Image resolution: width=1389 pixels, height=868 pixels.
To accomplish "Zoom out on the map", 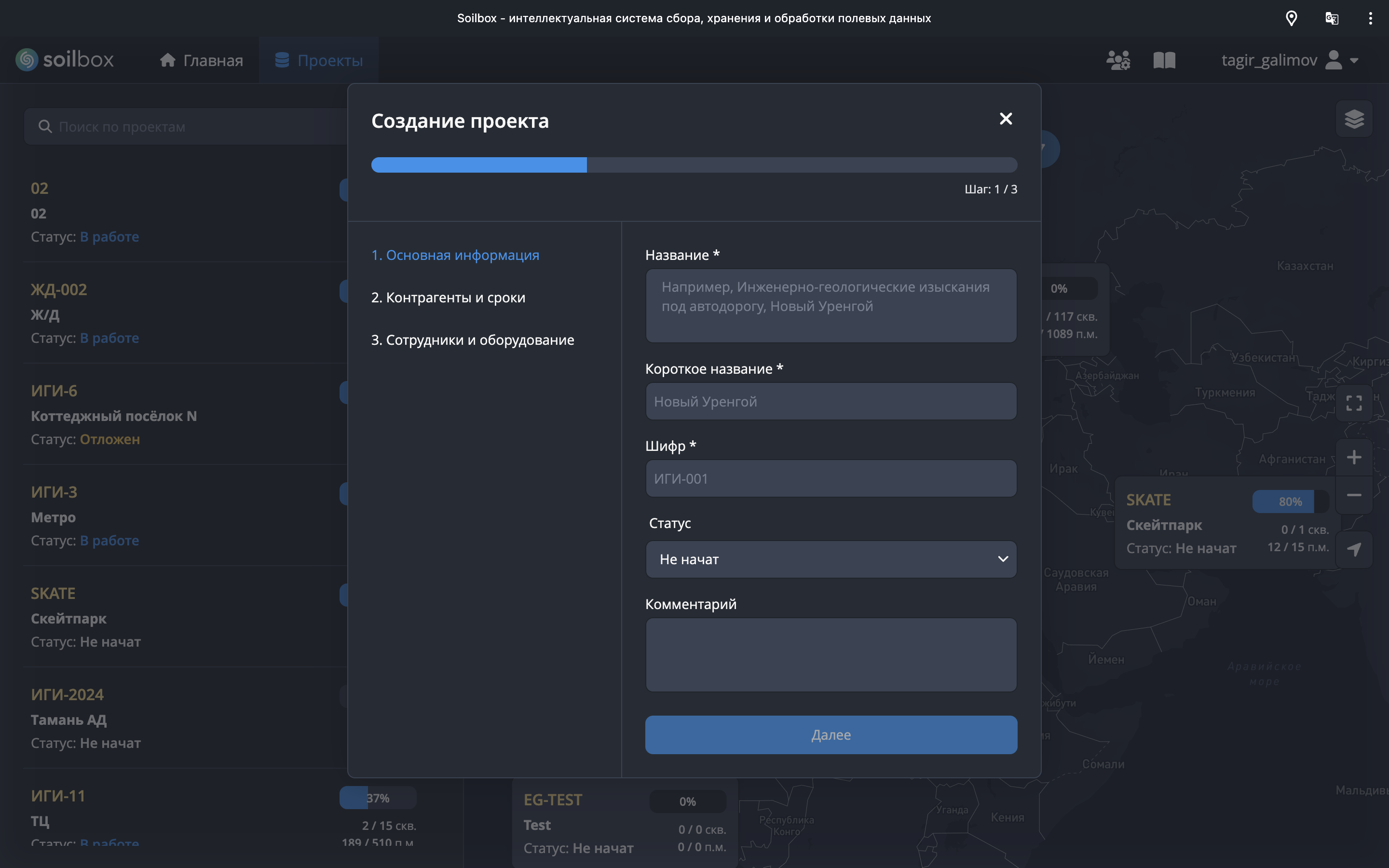I will tap(1354, 495).
